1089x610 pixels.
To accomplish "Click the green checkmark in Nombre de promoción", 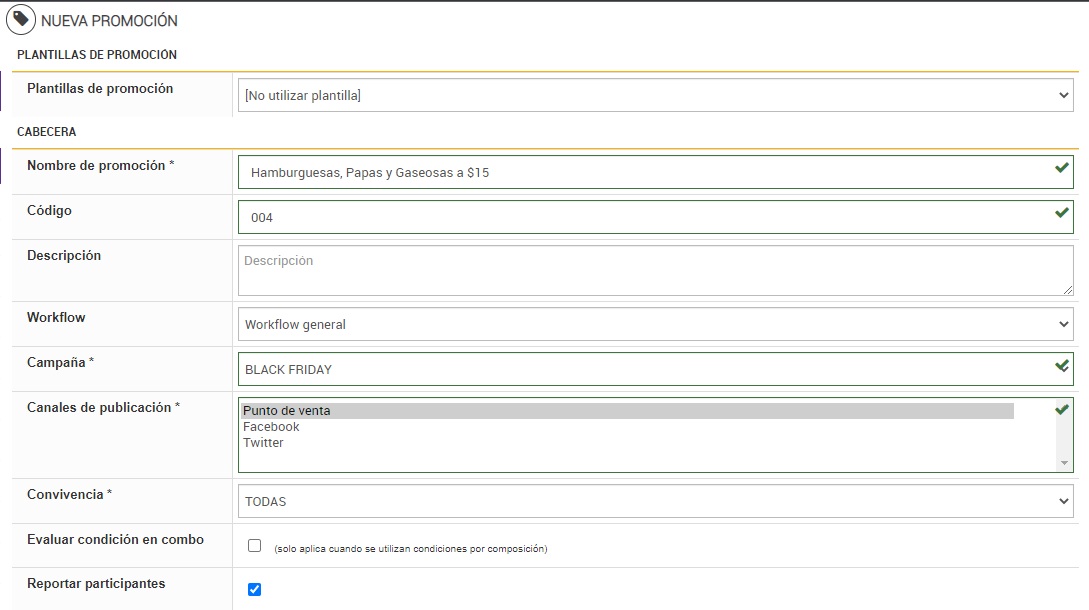I will 1062,168.
